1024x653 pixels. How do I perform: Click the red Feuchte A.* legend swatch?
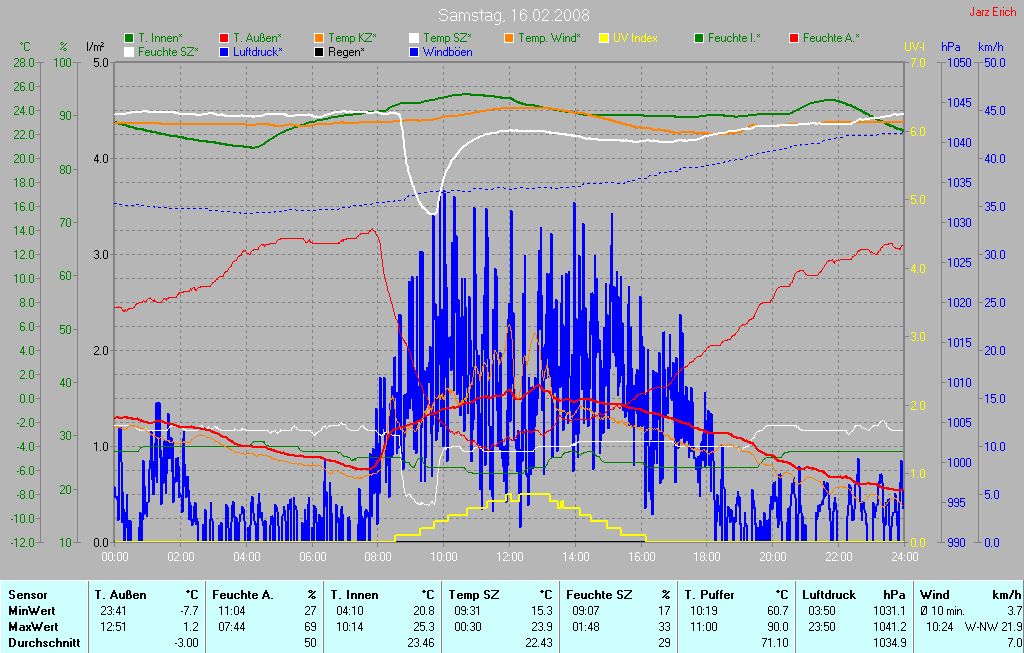pos(794,39)
